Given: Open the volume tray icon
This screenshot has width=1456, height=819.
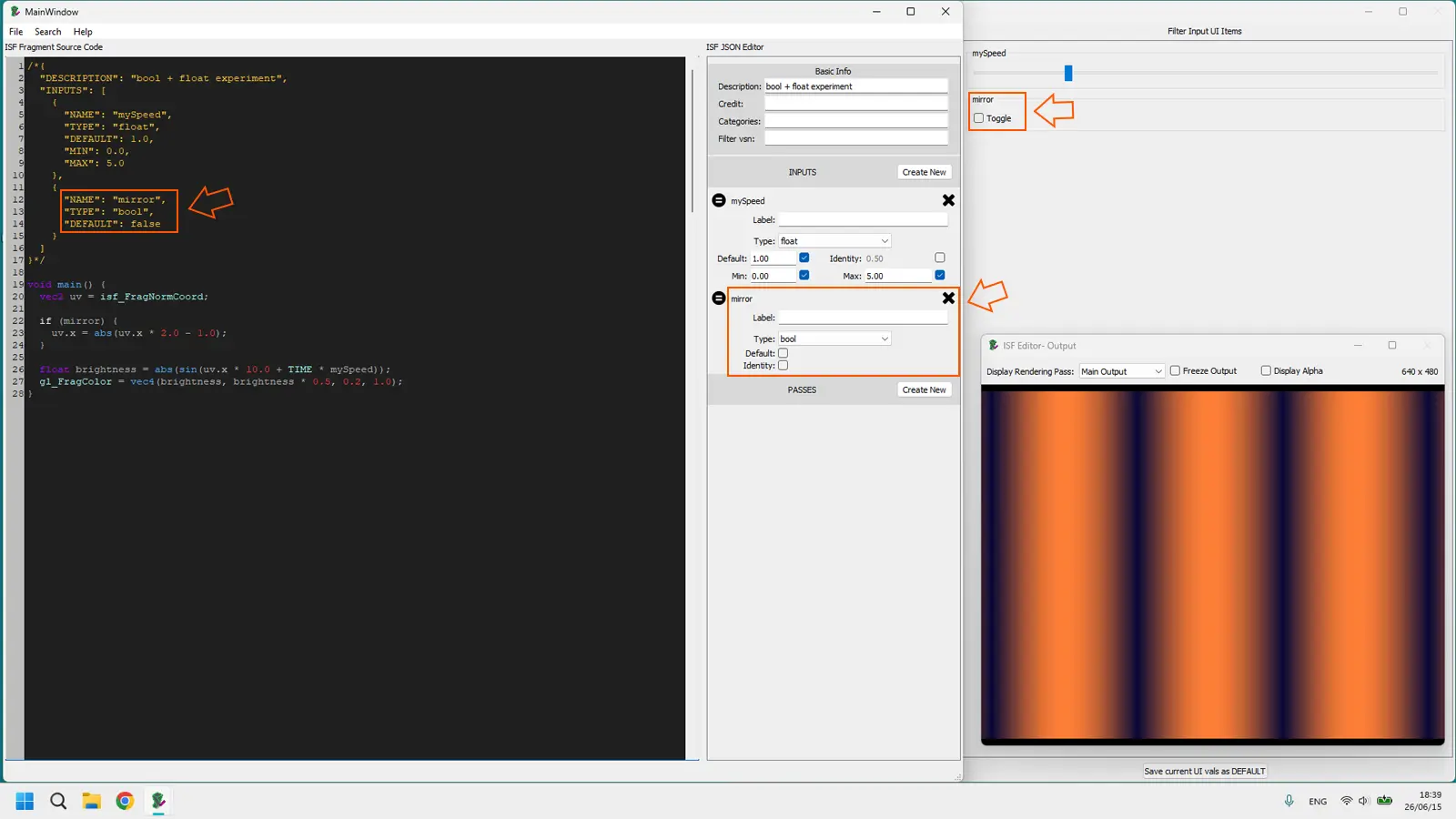Looking at the screenshot, I should tap(1363, 801).
